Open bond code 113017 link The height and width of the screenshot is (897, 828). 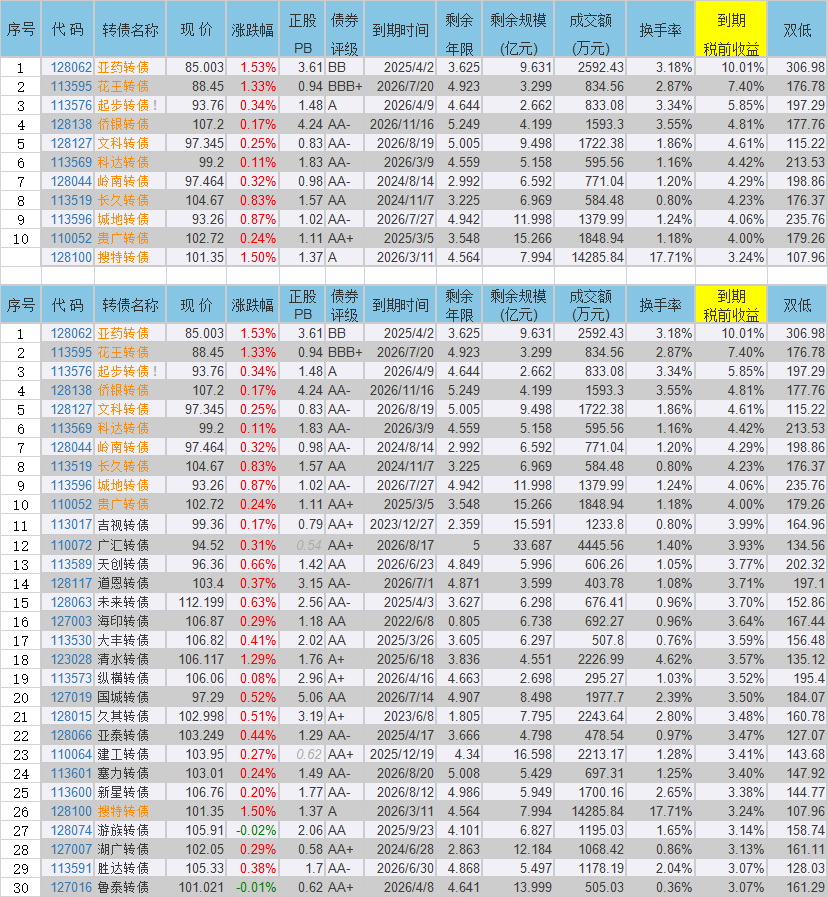71,525
